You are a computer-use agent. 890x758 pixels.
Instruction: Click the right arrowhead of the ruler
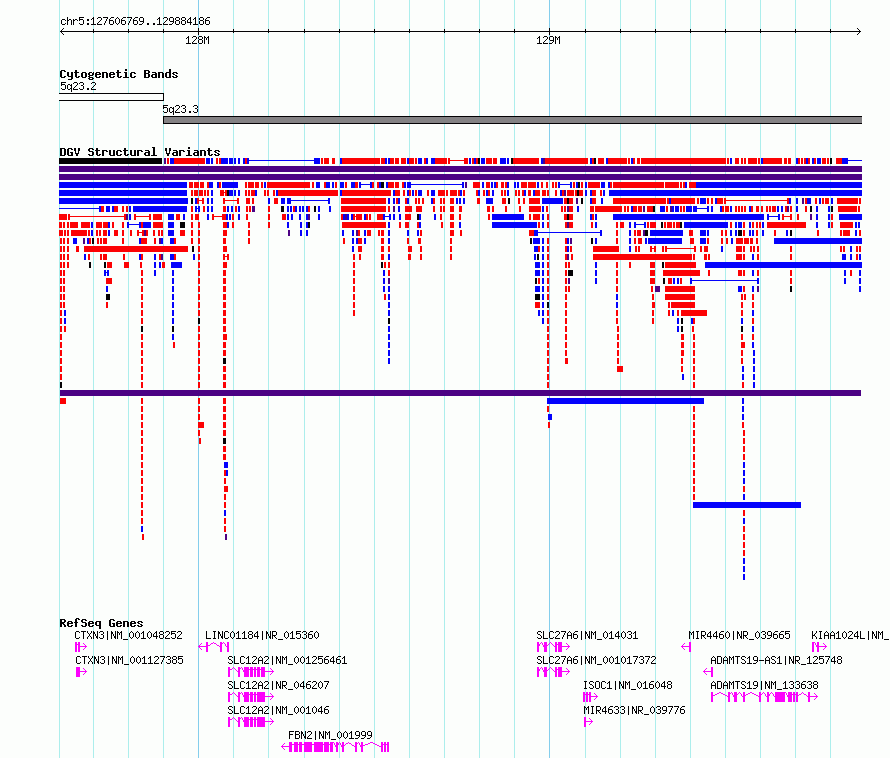point(859,31)
